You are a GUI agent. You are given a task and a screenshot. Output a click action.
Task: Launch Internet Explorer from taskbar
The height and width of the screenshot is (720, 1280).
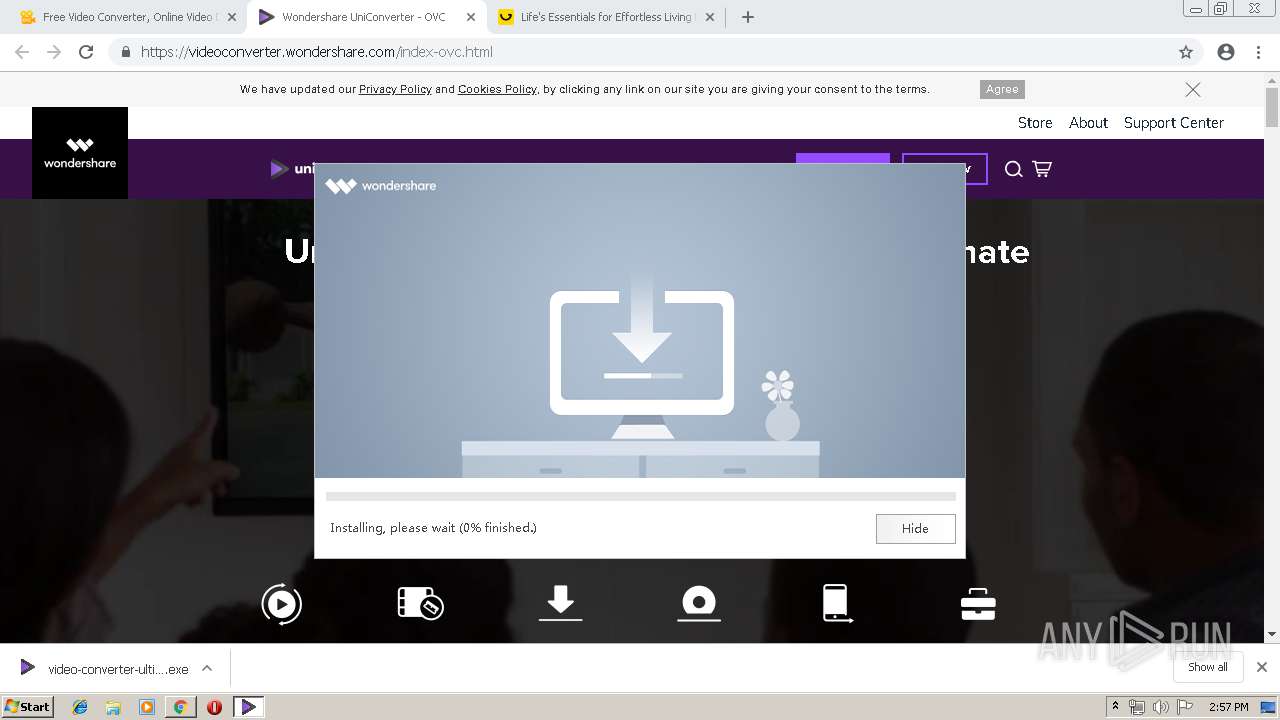coord(80,707)
